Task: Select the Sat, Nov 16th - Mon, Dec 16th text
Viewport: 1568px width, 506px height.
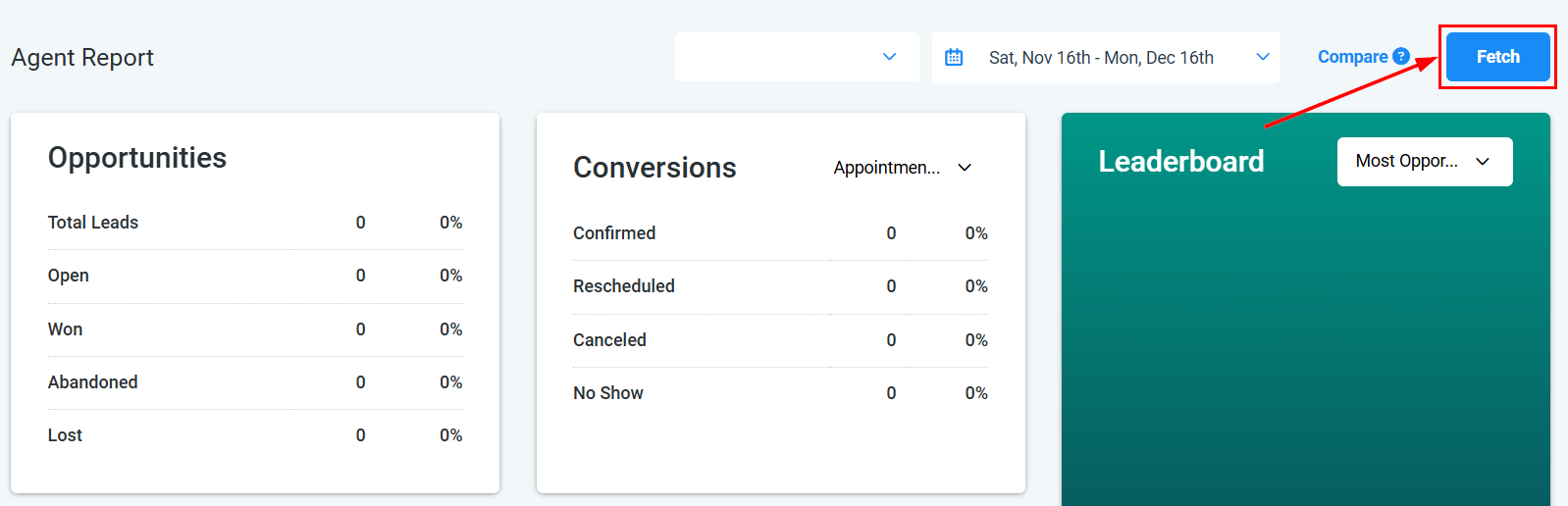Action: click(x=1101, y=58)
